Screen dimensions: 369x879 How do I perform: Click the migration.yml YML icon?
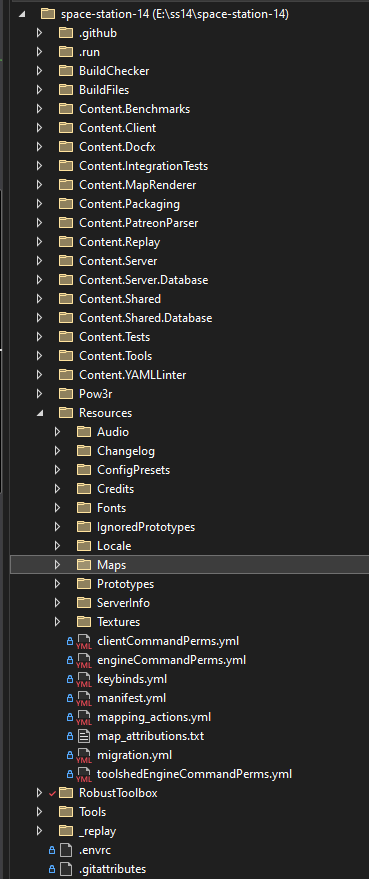(84, 756)
